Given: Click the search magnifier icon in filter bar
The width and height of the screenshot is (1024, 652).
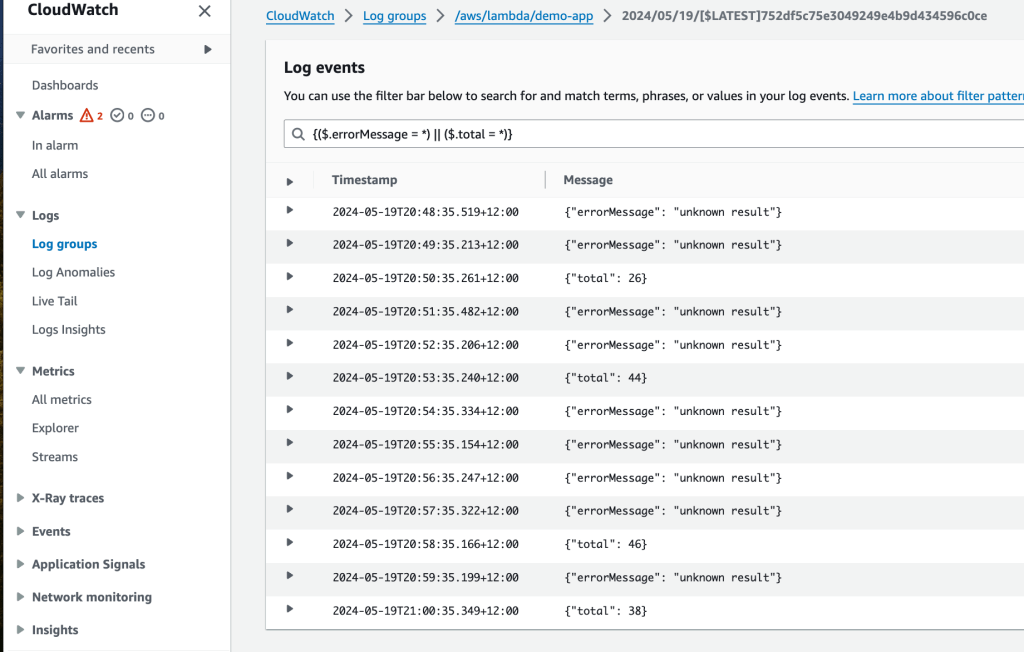Looking at the screenshot, I should coord(298,134).
